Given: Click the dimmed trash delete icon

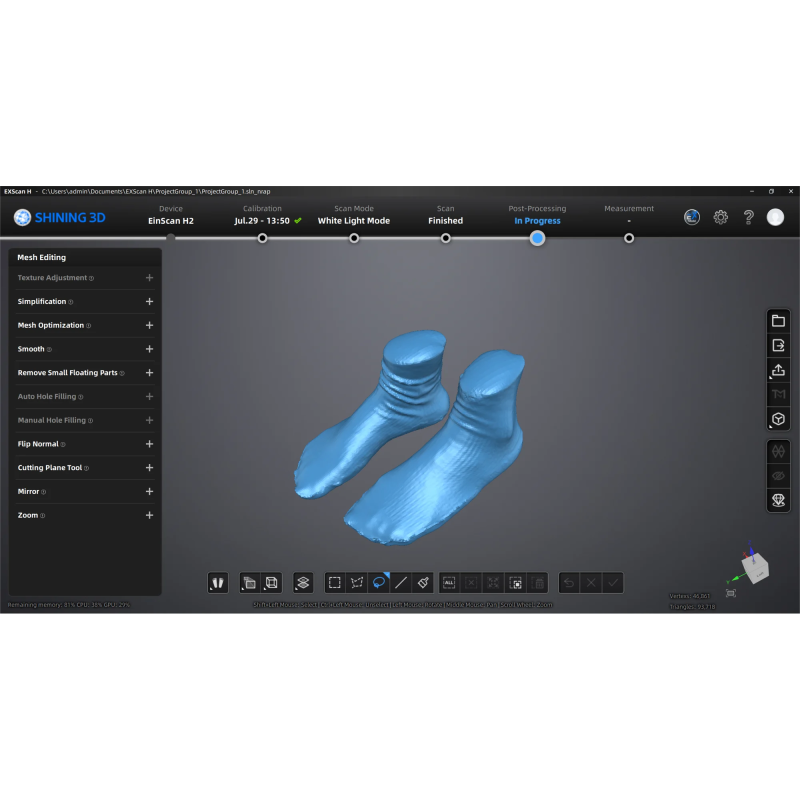Looking at the screenshot, I should click(x=538, y=583).
